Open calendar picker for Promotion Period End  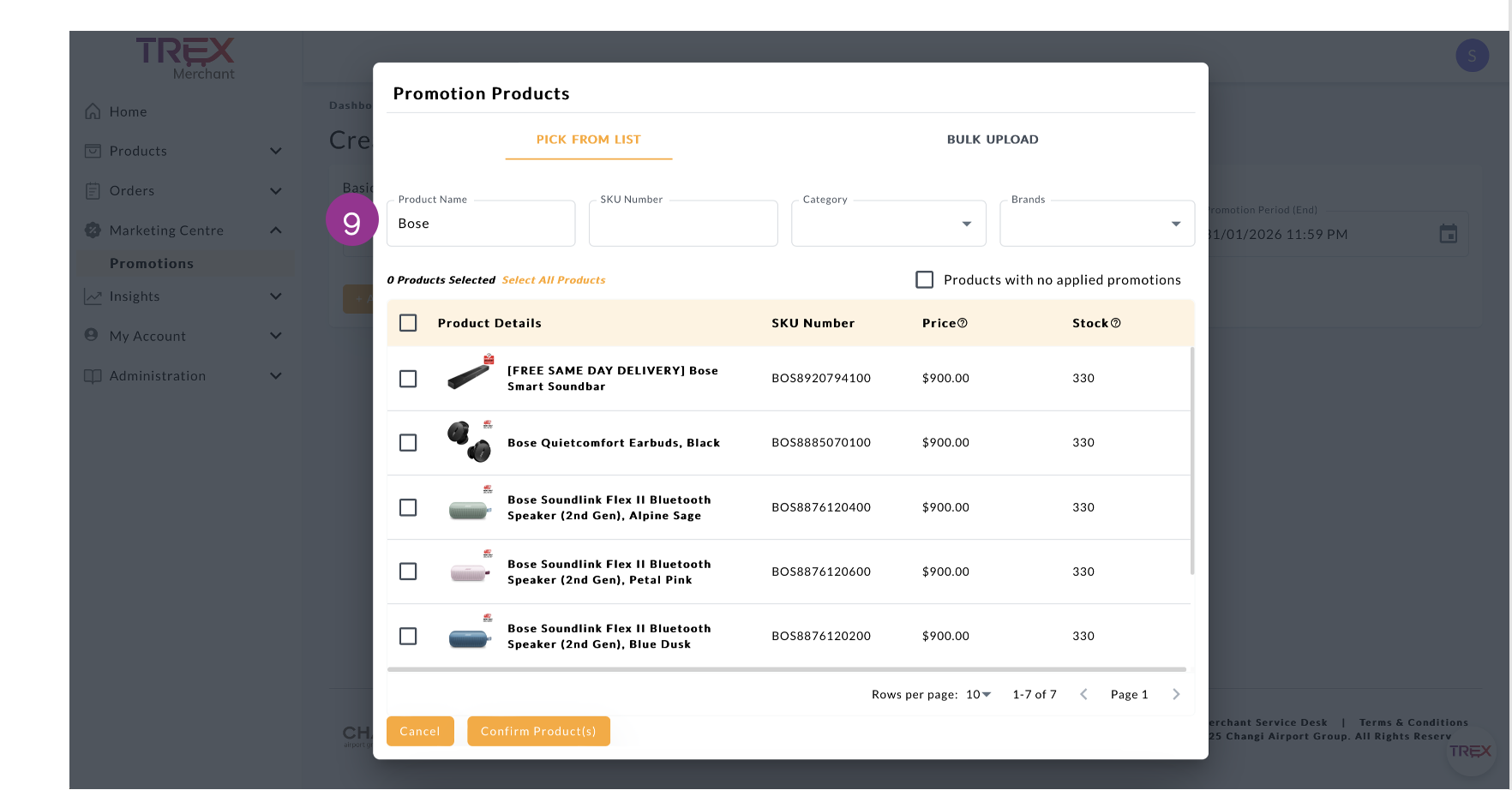pyautogui.click(x=1448, y=234)
